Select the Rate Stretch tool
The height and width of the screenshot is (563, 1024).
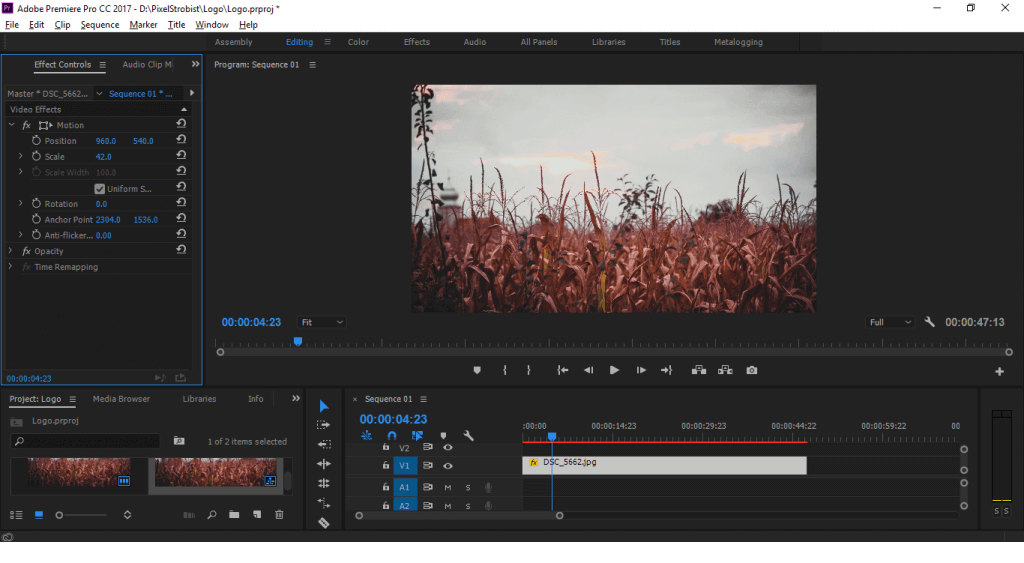pyautogui.click(x=323, y=483)
